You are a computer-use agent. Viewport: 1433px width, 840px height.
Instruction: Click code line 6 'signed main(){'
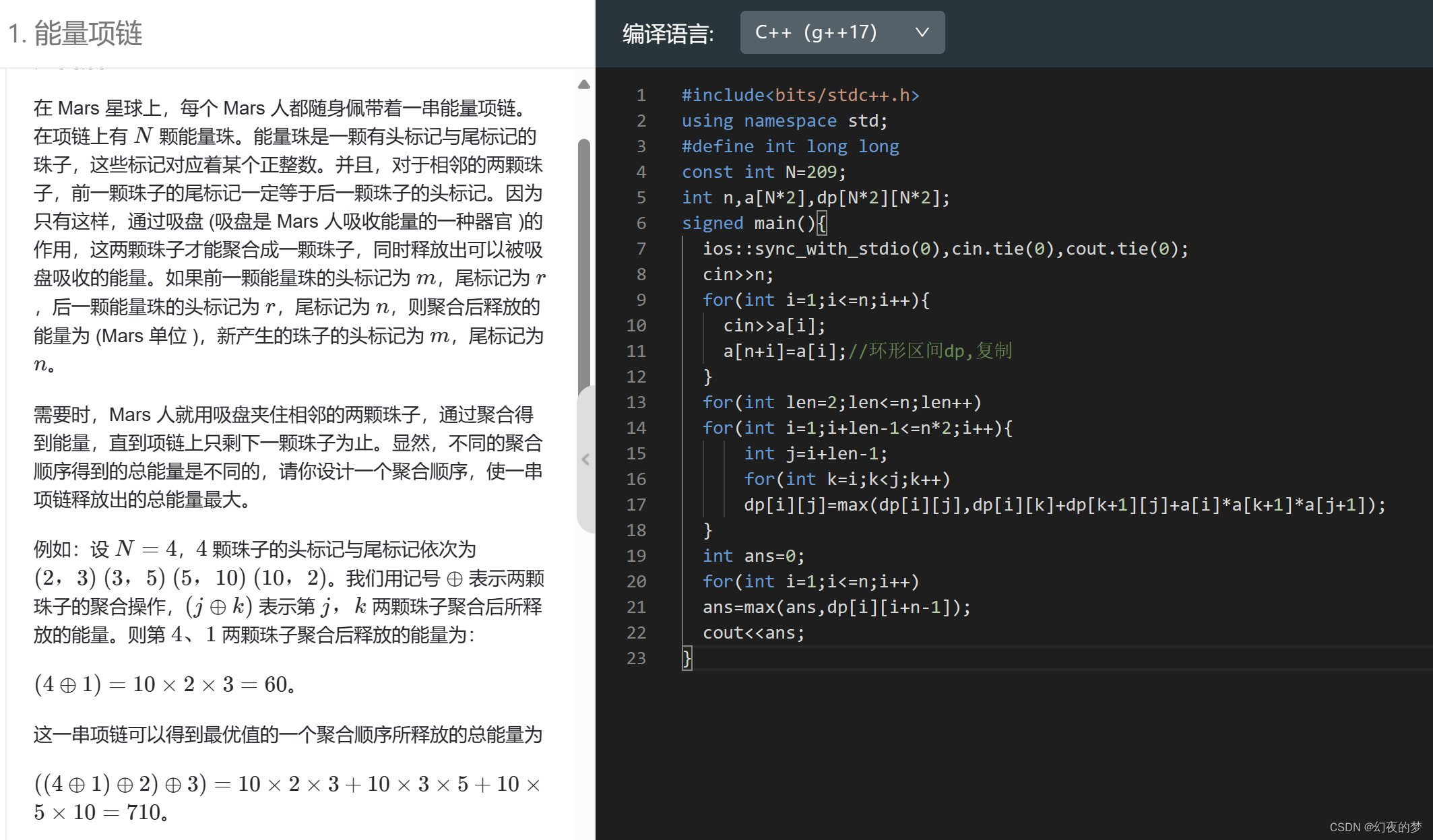(x=754, y=223)
